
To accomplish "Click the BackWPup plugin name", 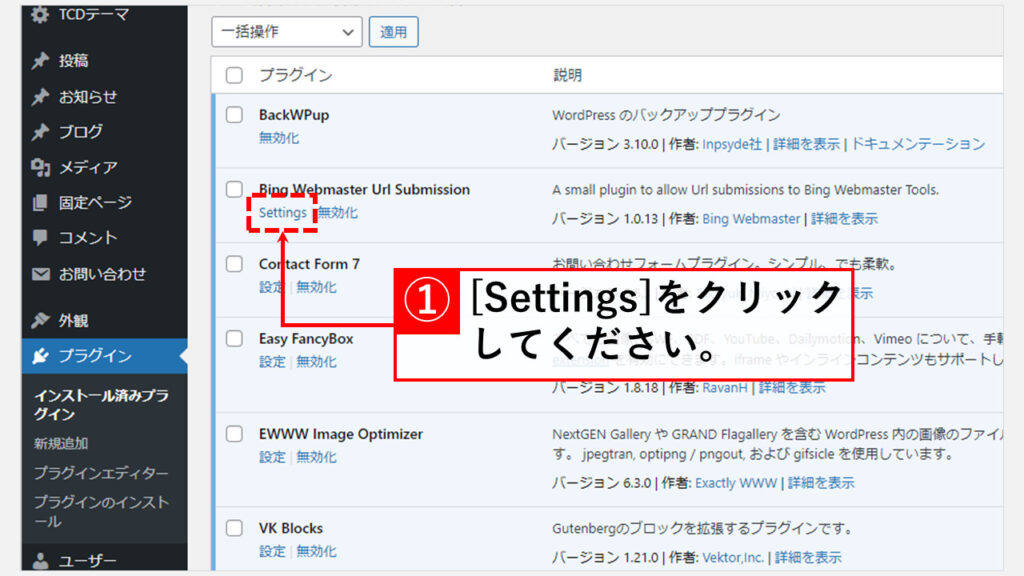I will coord(294,115).
